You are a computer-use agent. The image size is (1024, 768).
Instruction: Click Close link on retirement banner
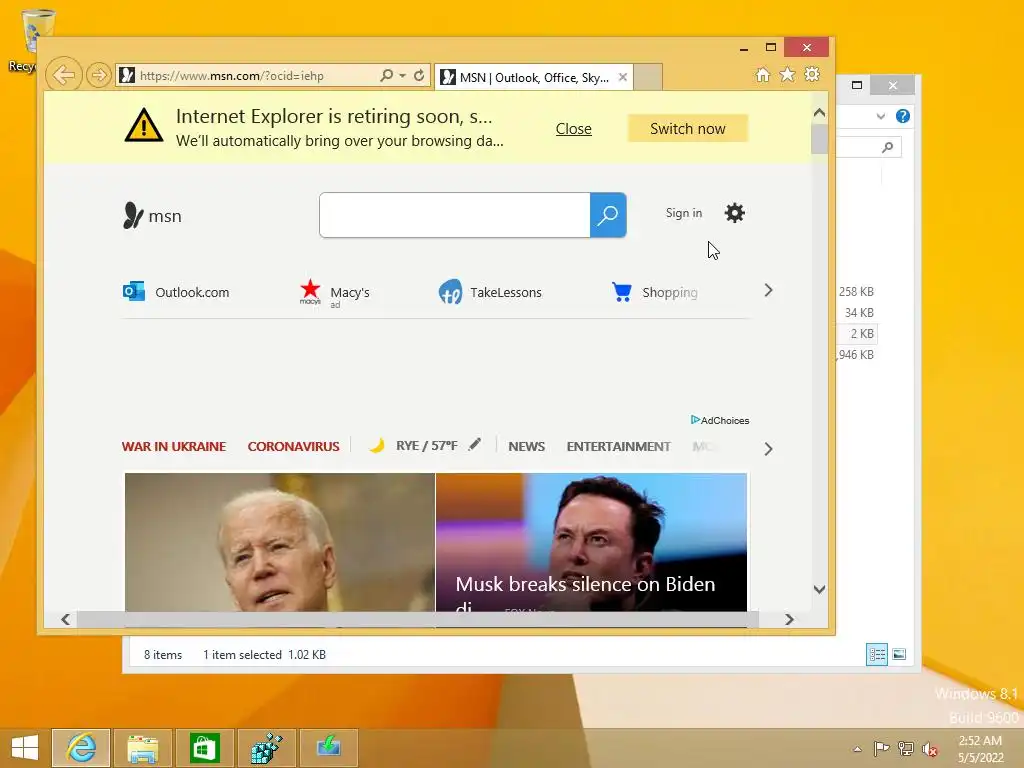(x=573, y=129)
